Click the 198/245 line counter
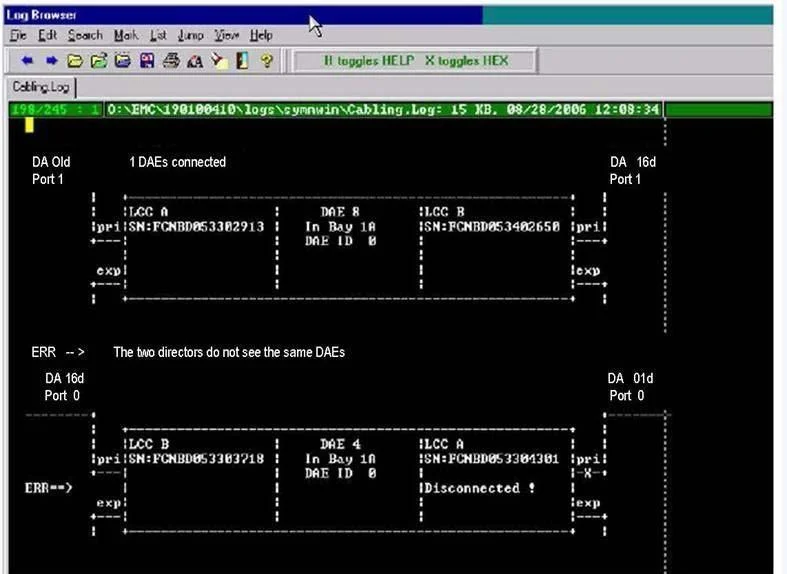787x574 pixels. [x=56, y=109]
